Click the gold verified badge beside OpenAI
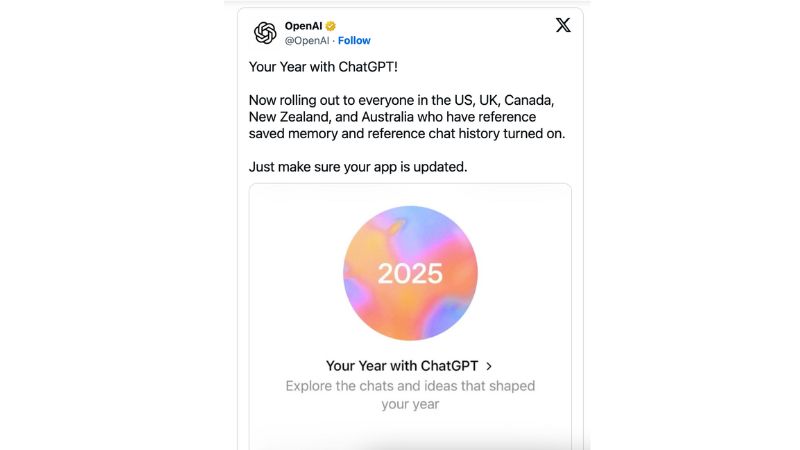The width and height of the screenshot is (800, 450). click(x=331, y=26)
